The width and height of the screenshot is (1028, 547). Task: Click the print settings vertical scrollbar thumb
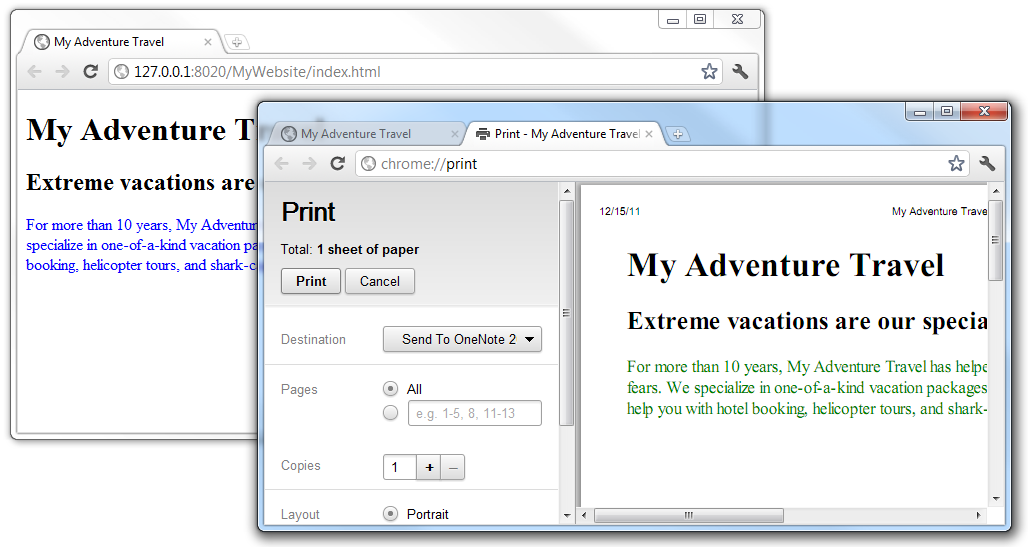[566, 313]
